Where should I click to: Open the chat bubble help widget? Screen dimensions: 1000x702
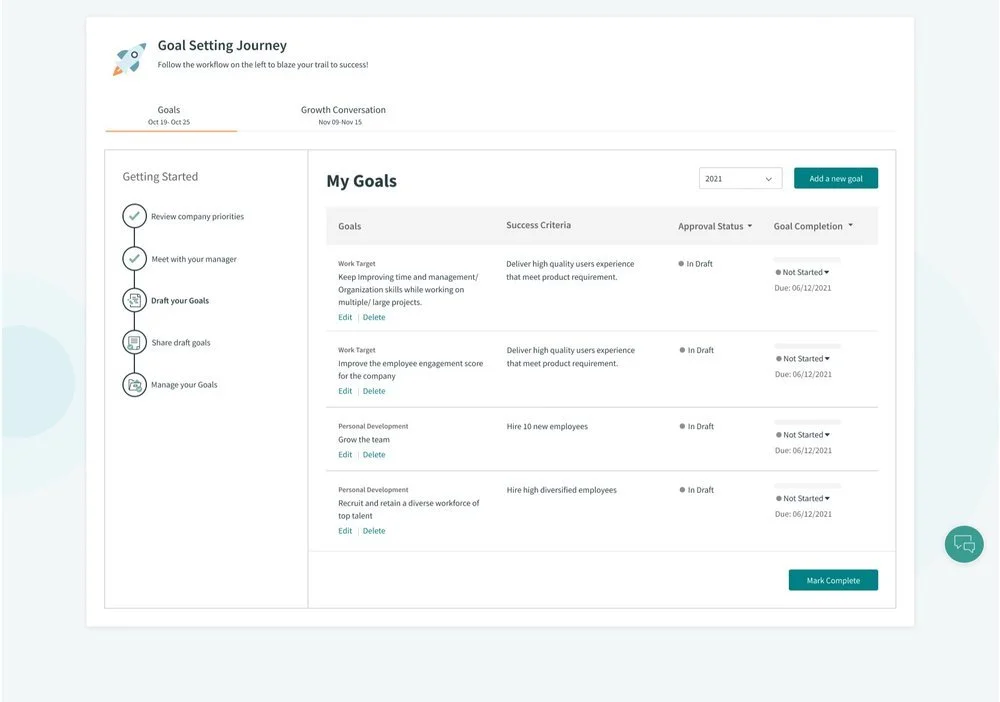[964, 544]
